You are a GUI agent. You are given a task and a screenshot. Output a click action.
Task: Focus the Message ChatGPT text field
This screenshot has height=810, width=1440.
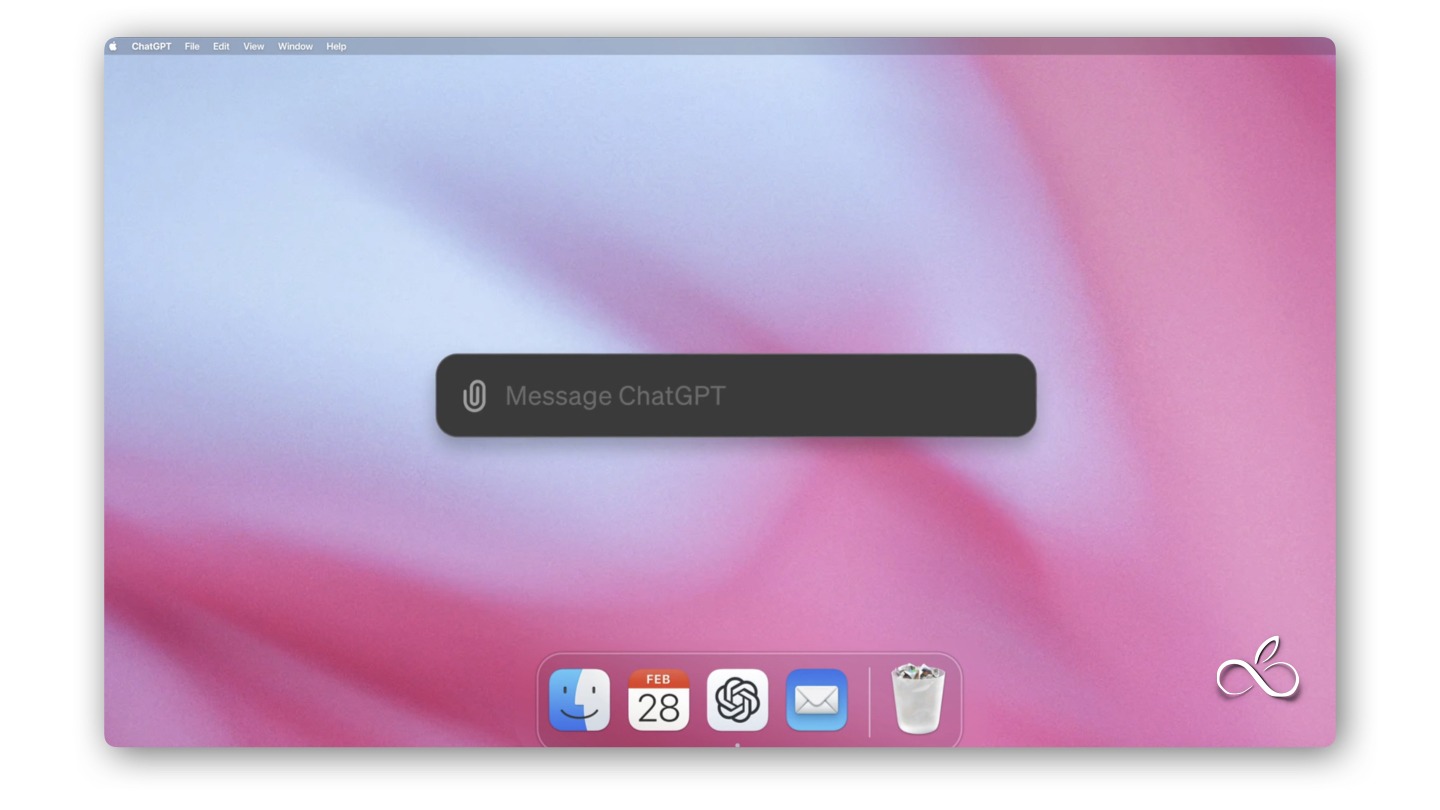click(736, 396)
